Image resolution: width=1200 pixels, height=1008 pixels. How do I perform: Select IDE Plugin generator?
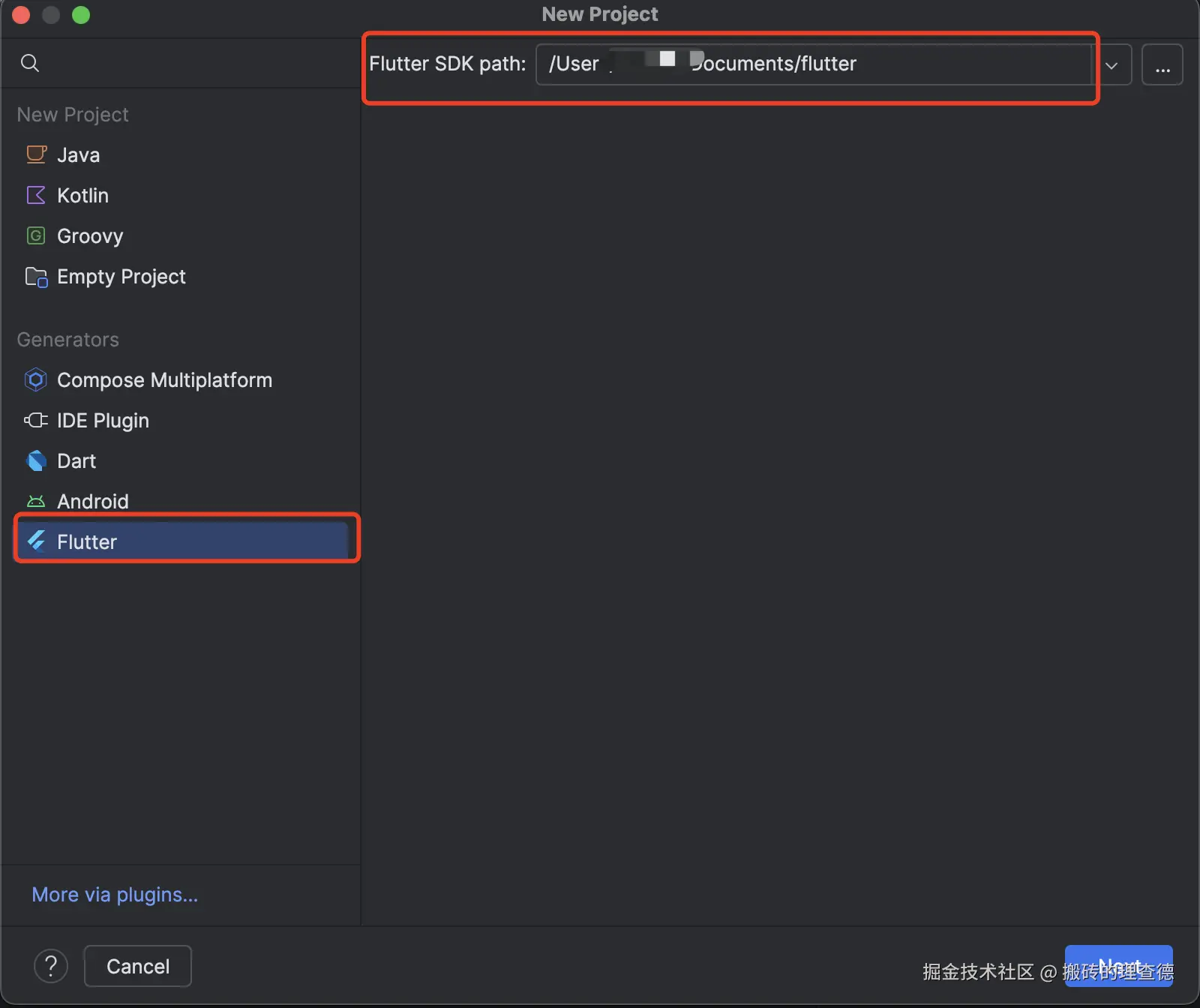coord(180,420)
